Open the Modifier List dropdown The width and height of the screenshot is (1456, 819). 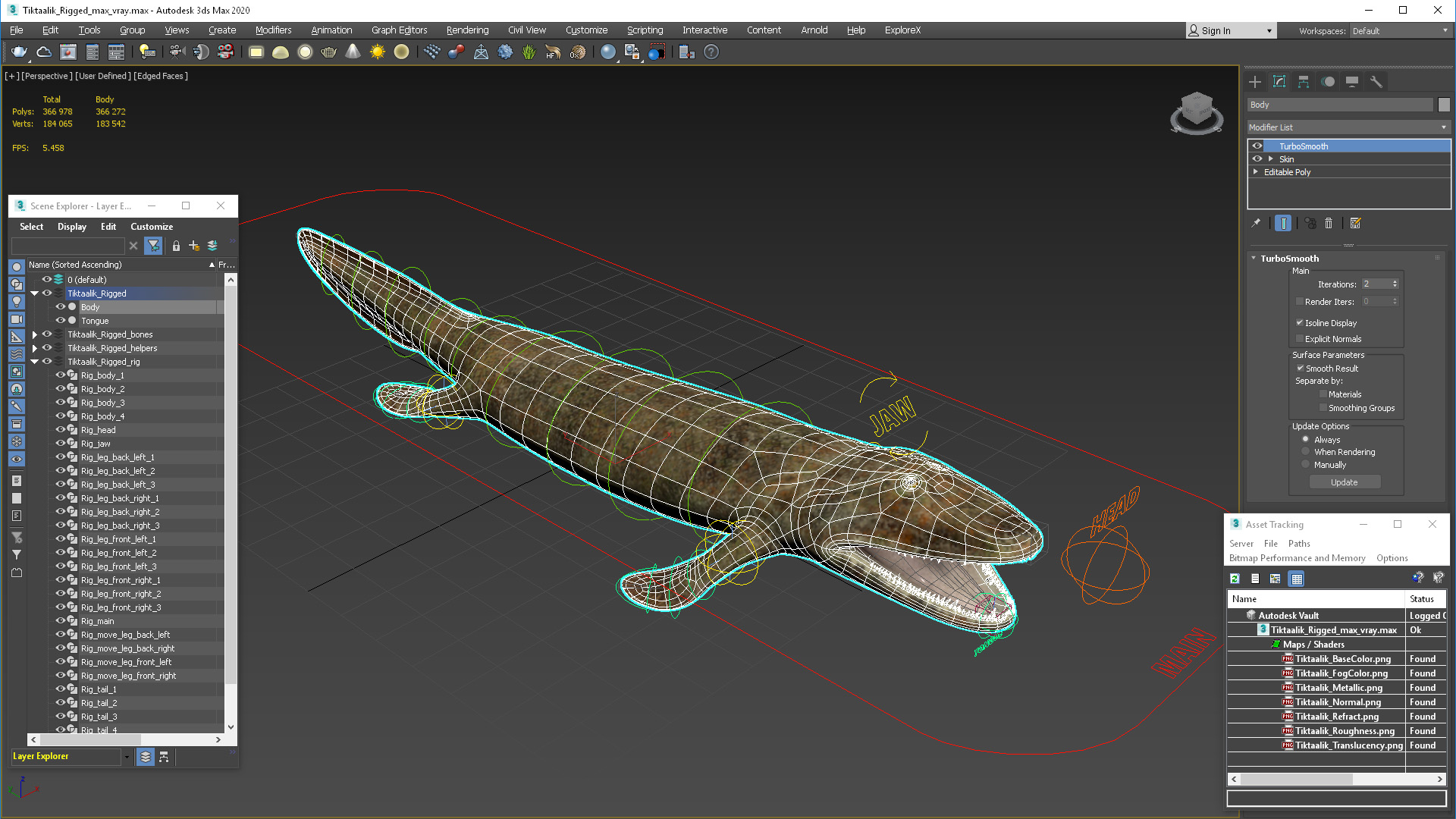(1348, 127)
